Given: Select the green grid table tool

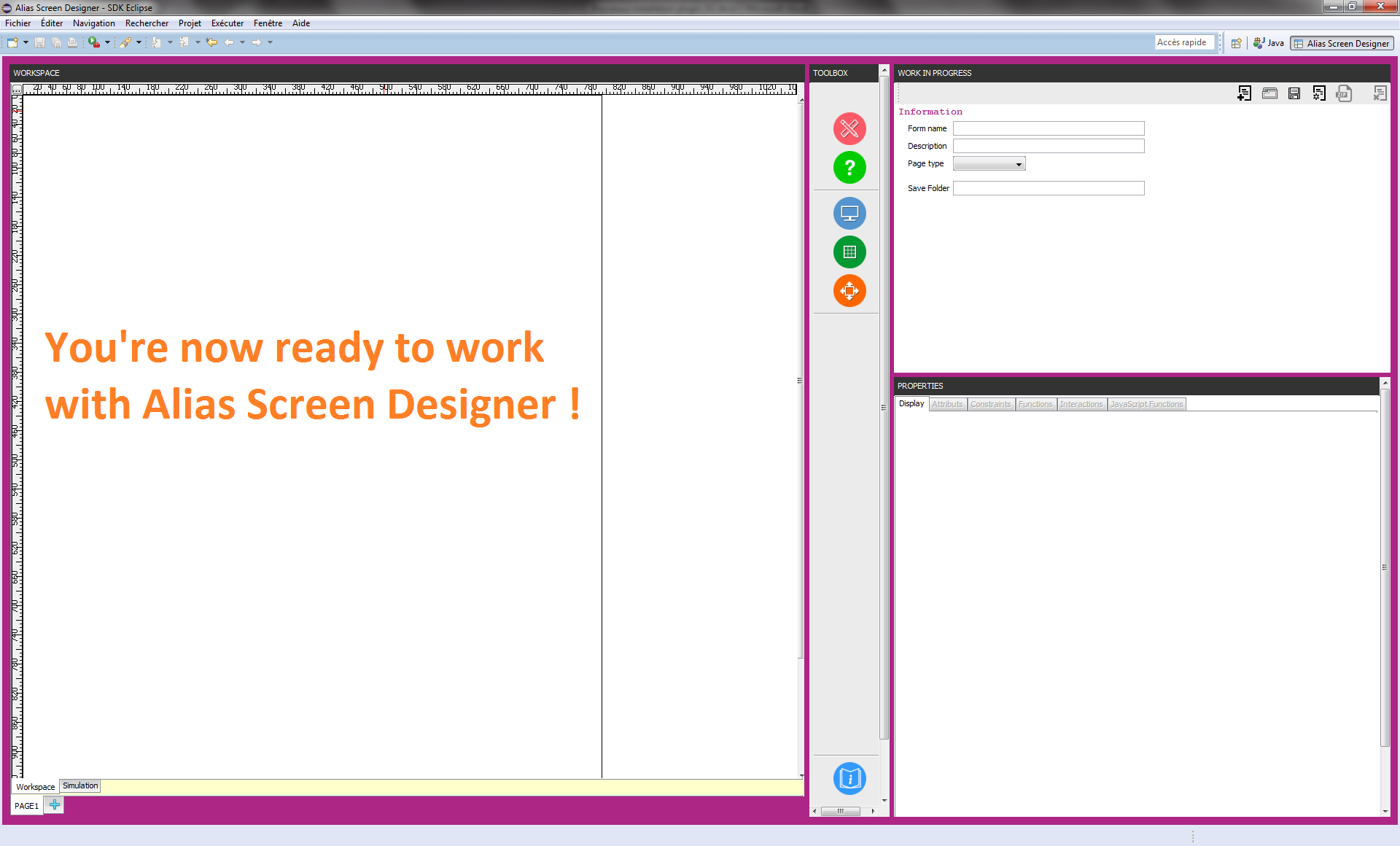Looking at the screenshot, I should (x=849, y=252).
